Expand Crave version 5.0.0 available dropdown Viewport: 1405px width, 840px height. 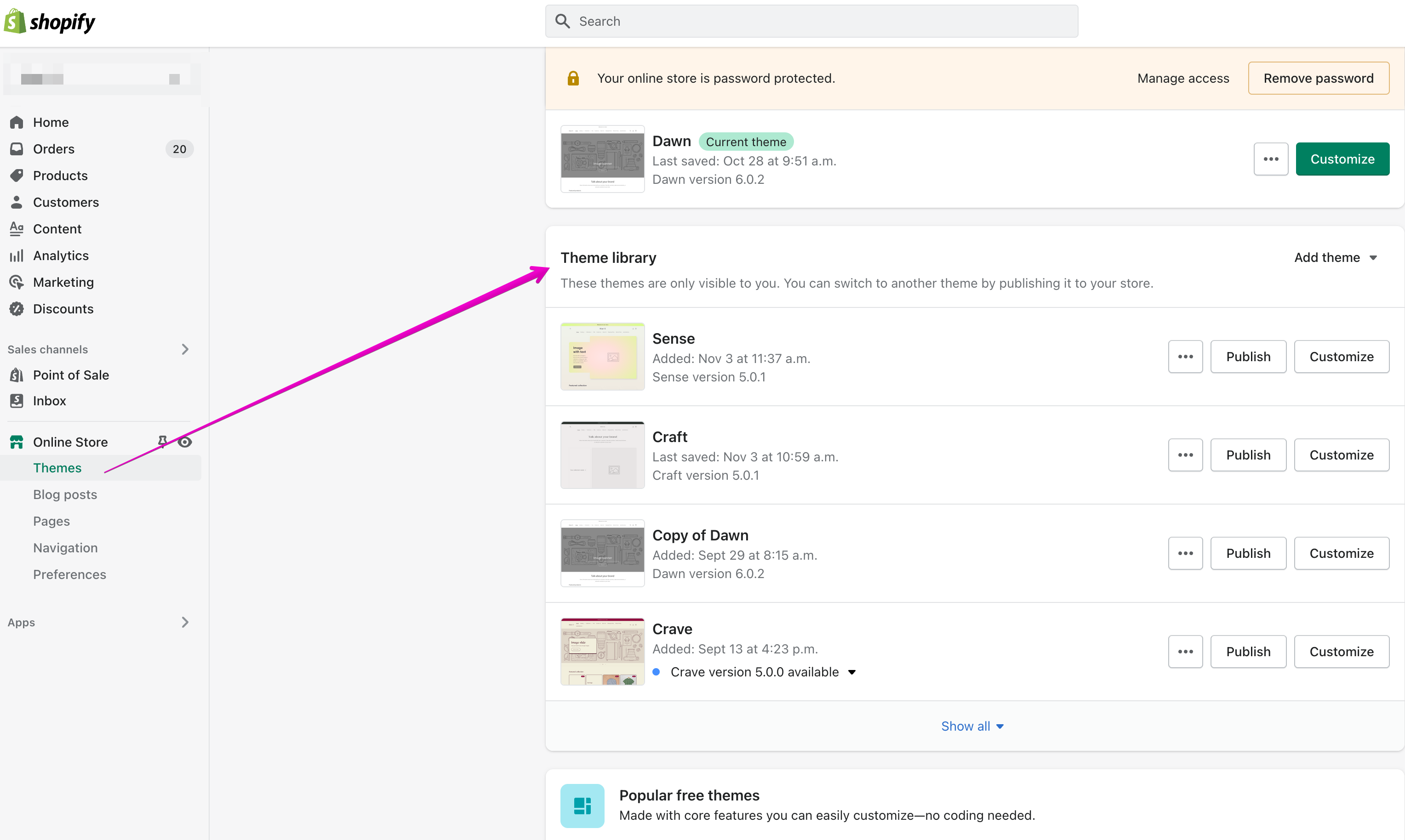[852, 672]
